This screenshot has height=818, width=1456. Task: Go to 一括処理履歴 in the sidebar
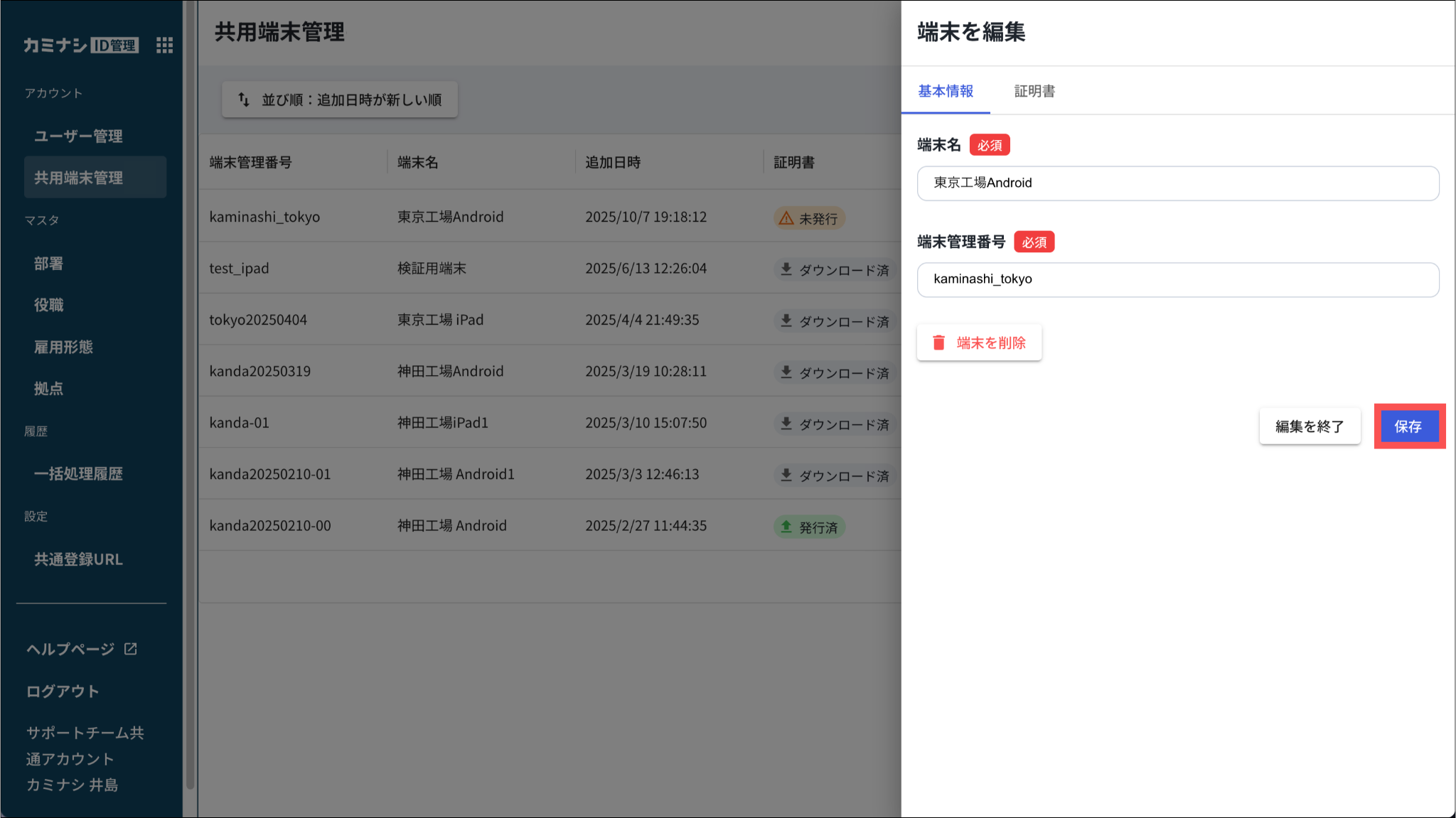[79, 473]
